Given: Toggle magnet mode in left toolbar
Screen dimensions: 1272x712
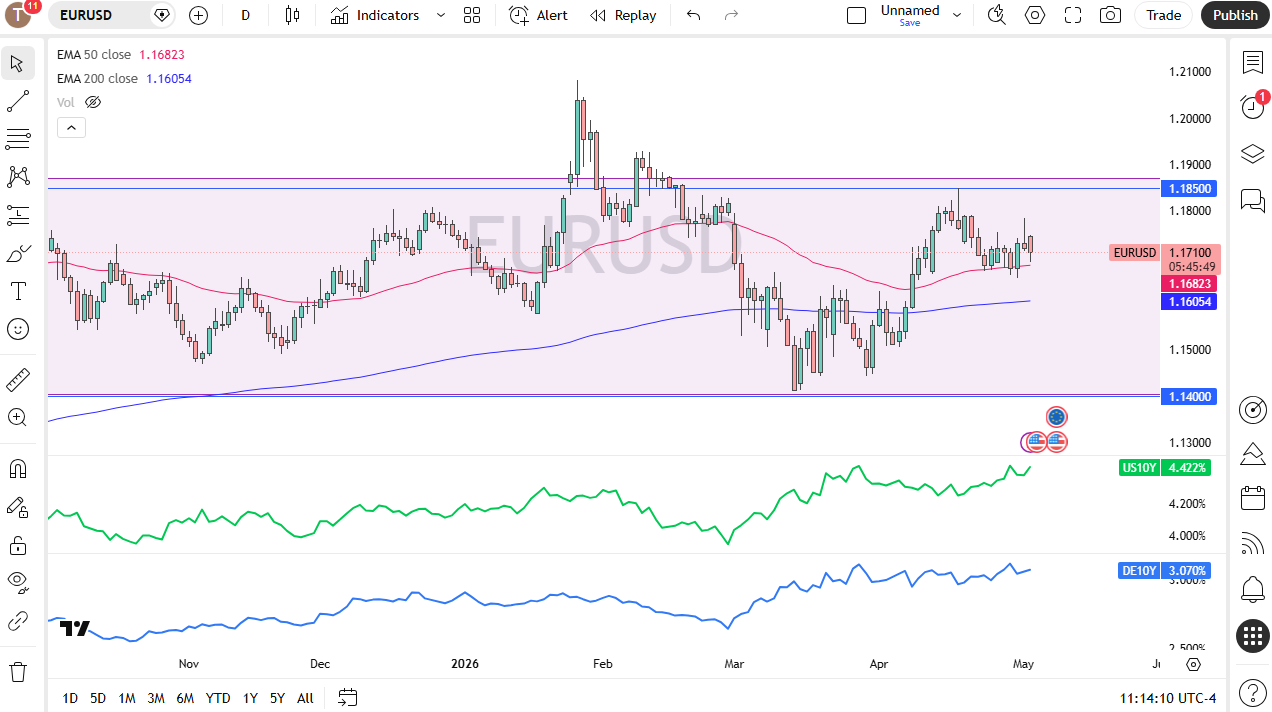Looking at the screenshot, I should (x=18, y=468).
